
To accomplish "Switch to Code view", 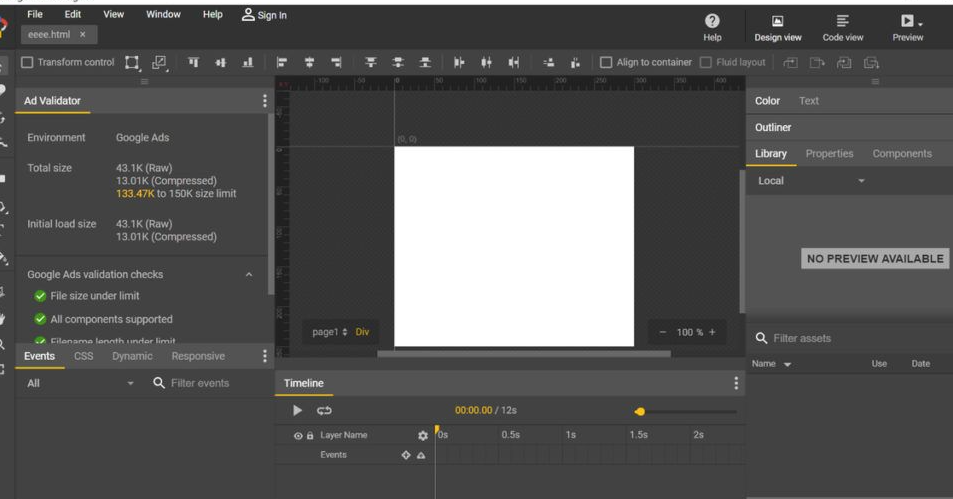I will tap(842, 28).
